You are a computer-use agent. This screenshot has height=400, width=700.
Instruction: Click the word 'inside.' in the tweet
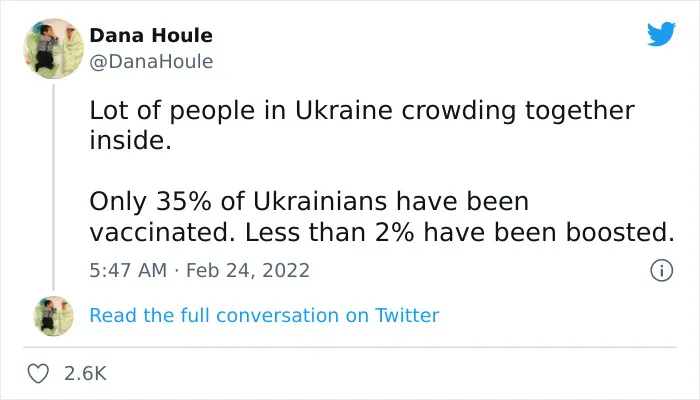click(x=130, y=140)
